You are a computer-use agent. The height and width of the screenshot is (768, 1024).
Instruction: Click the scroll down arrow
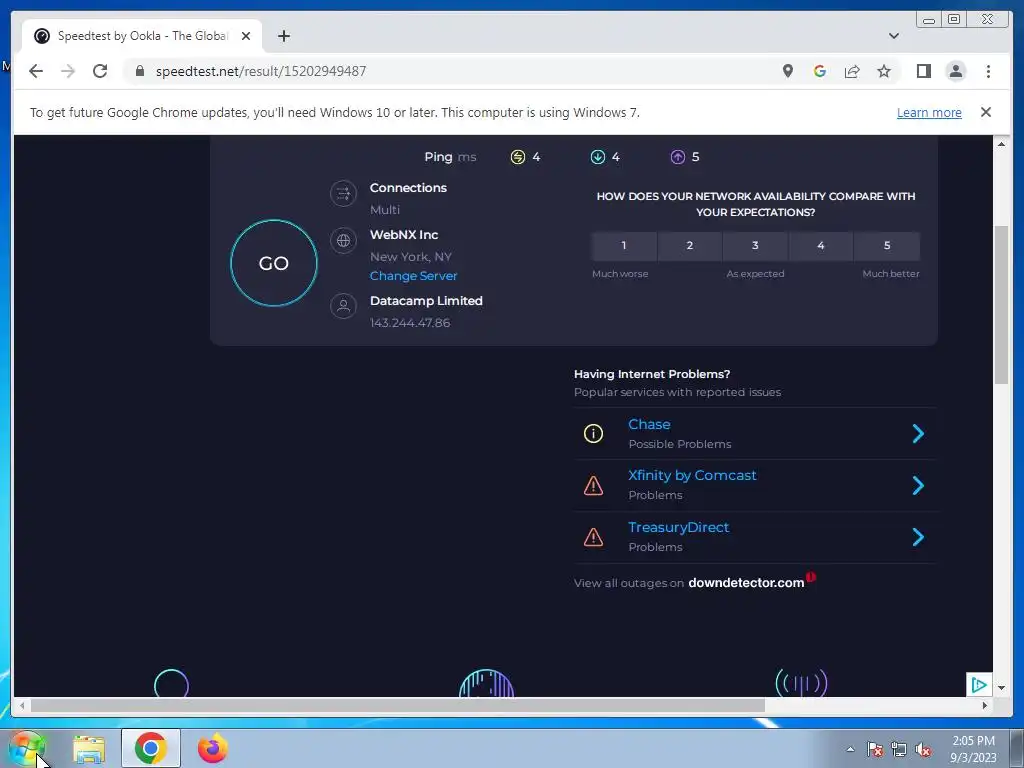tap(1001, 688)
